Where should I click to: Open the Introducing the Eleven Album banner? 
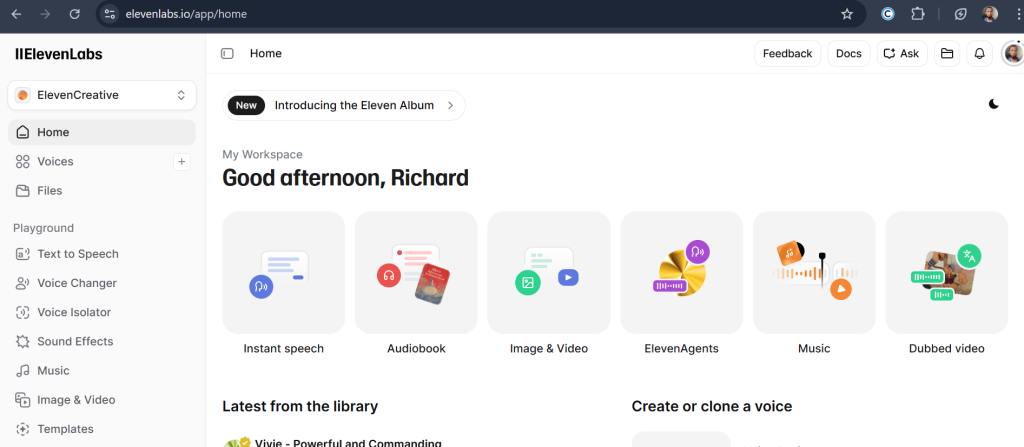coord(344,105)
